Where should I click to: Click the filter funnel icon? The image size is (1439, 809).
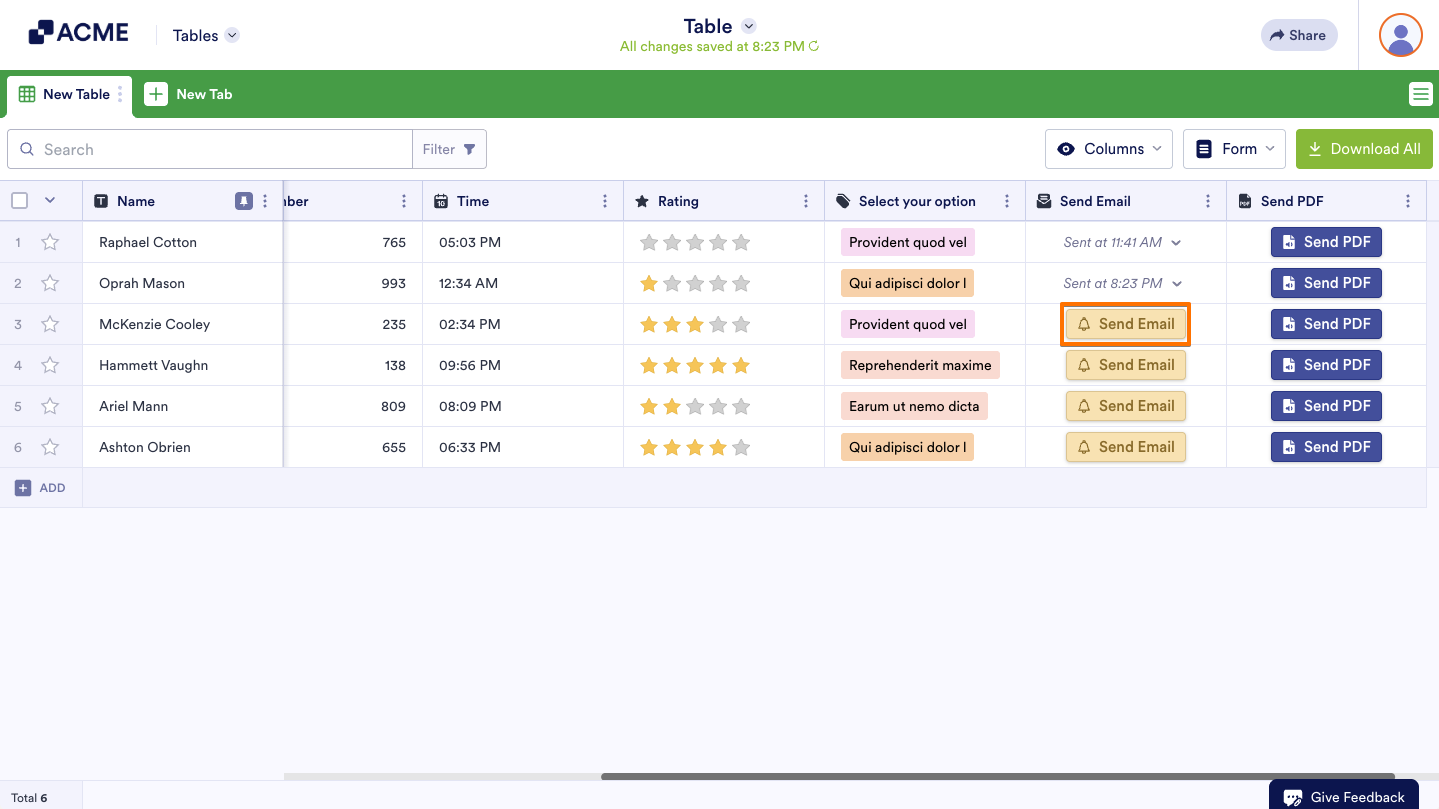469,149
